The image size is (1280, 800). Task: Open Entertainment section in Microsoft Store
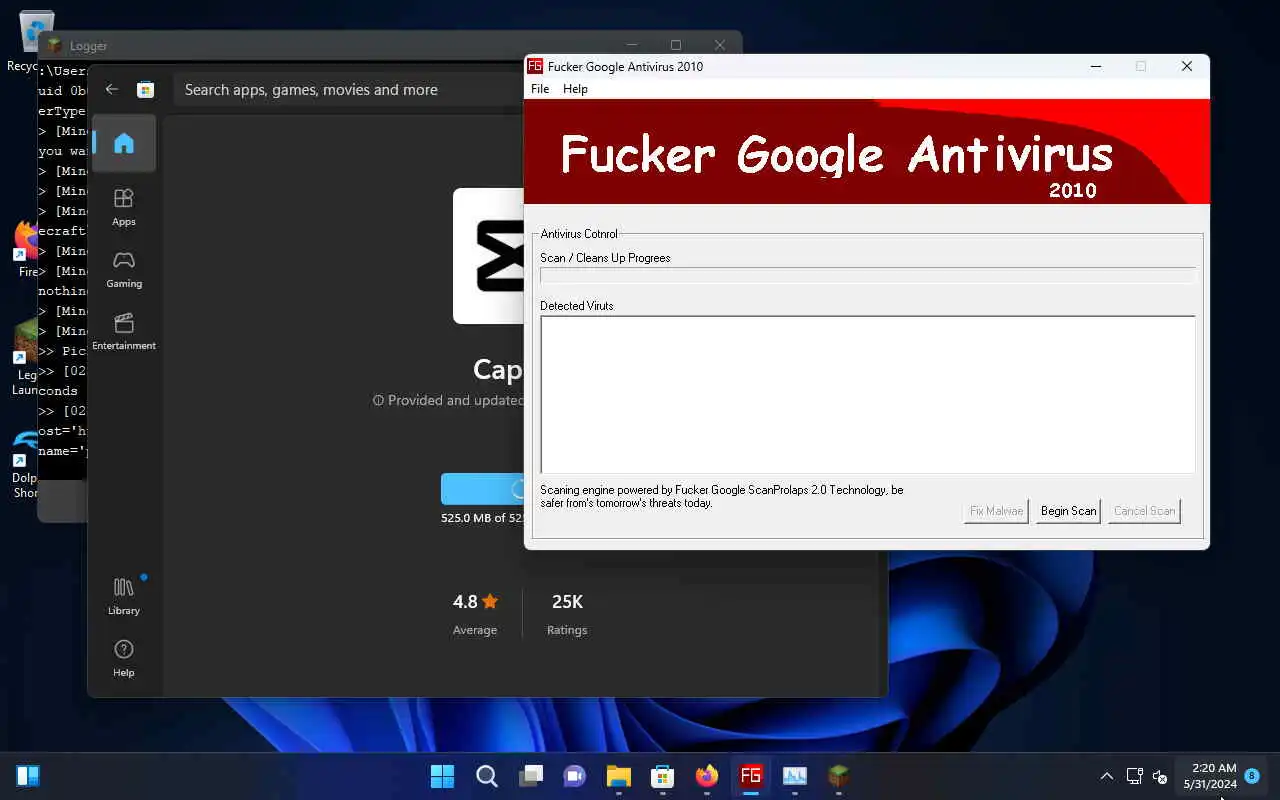tap(124, 331)
